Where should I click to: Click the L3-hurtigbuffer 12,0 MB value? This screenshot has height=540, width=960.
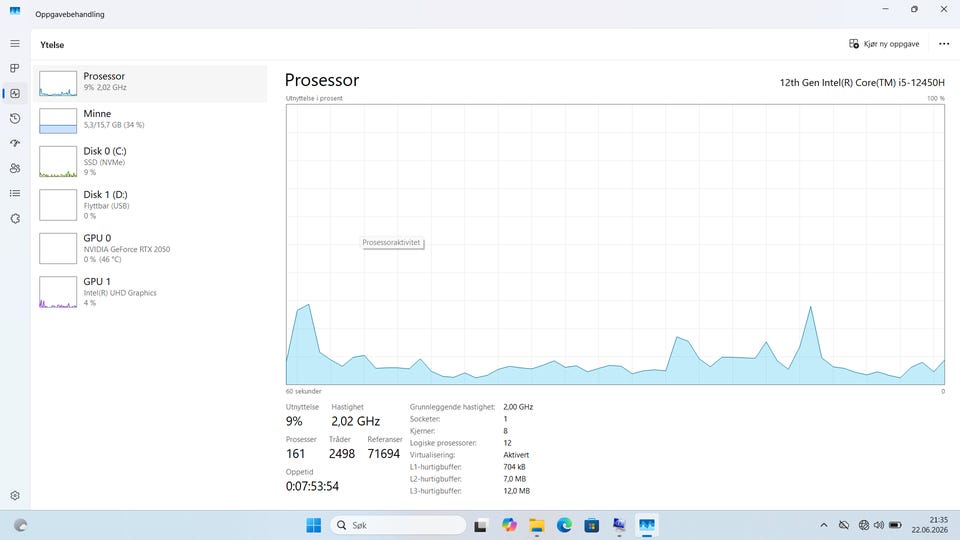(x=517, y=491)
